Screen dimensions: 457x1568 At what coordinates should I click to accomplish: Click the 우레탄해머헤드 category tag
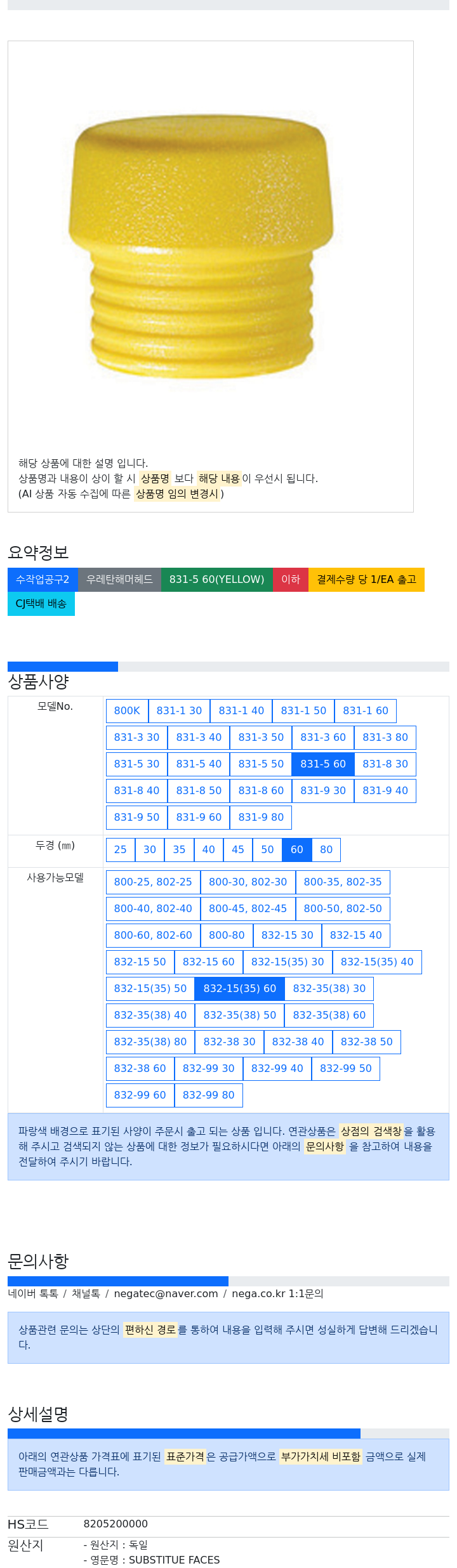(119, 579)
